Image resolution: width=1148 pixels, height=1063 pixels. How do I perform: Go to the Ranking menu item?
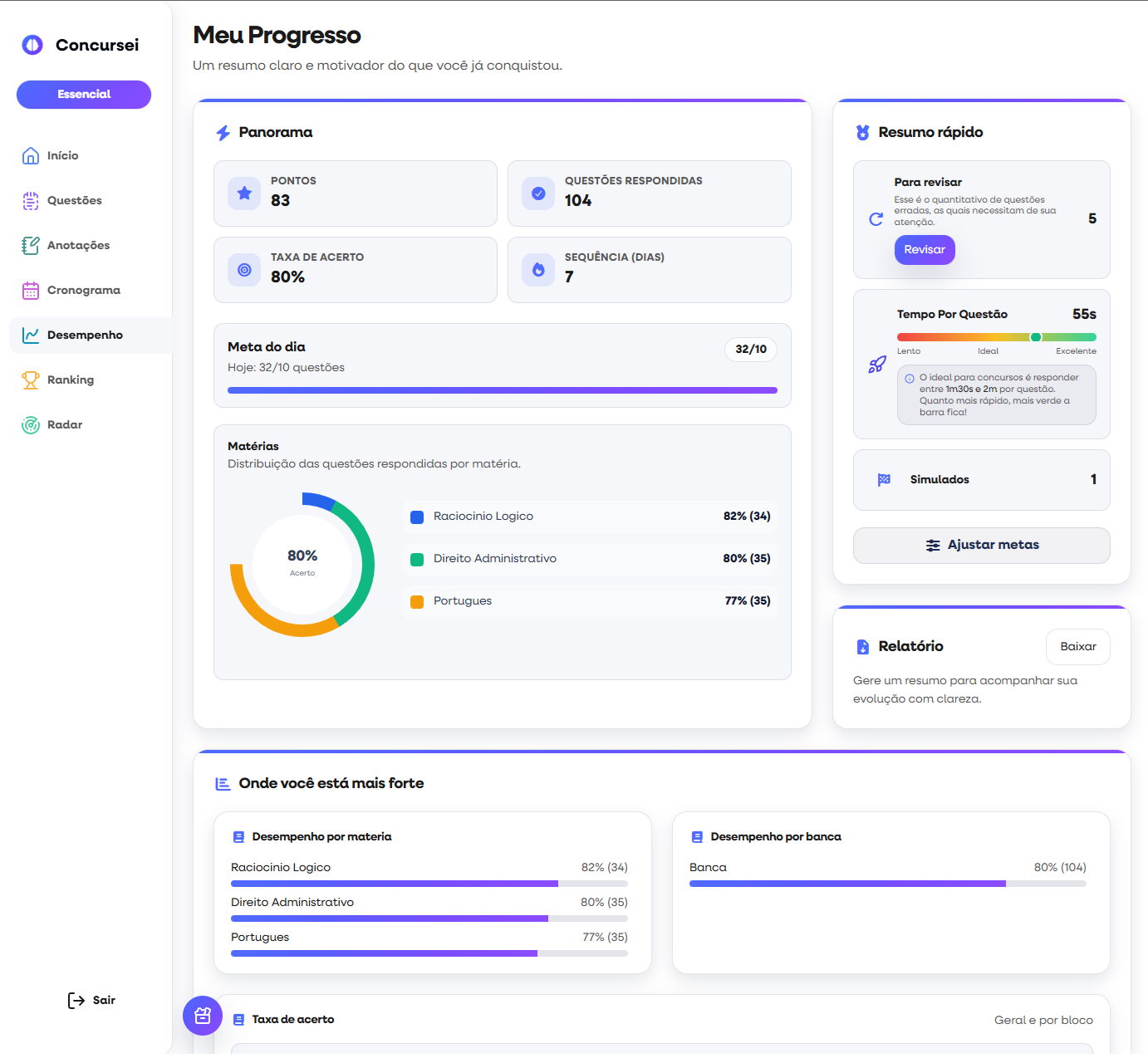tap(71, 380)
